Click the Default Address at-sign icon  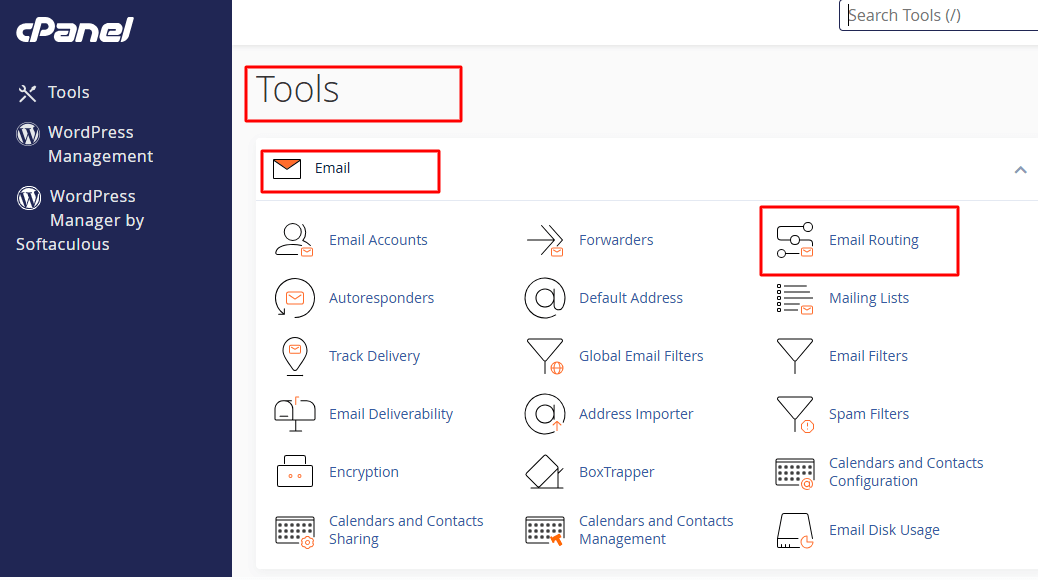545,298
